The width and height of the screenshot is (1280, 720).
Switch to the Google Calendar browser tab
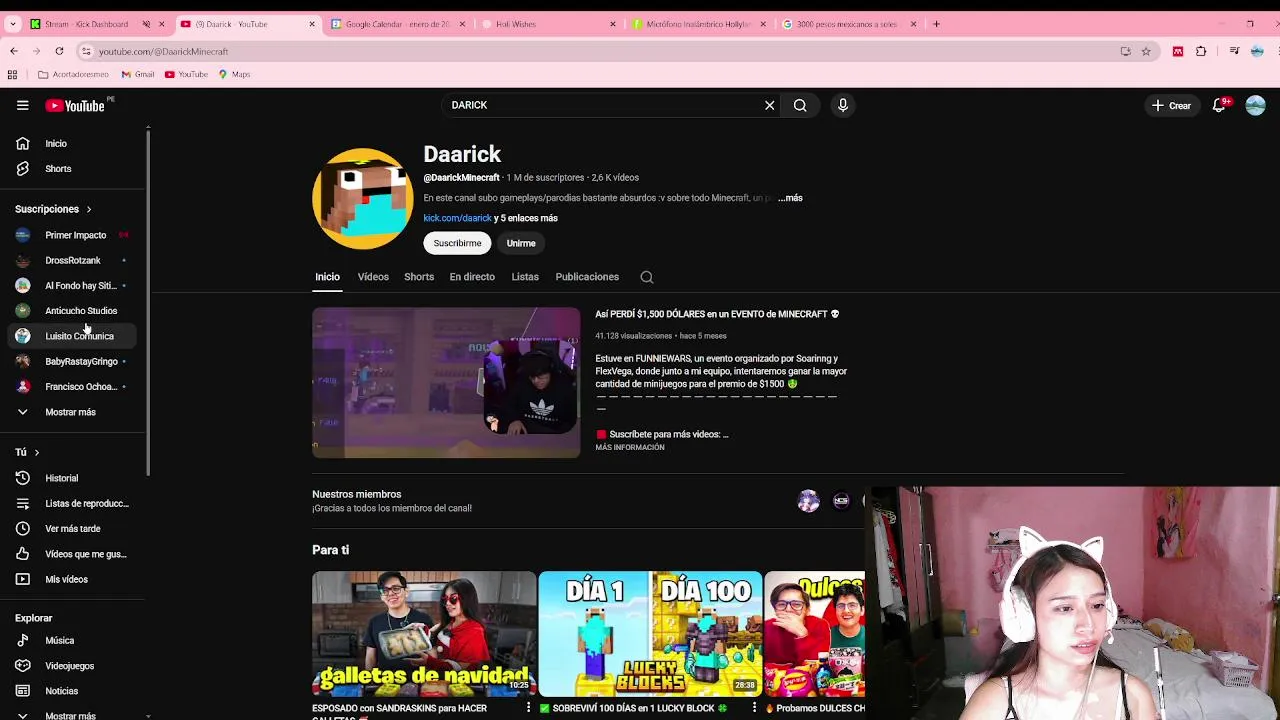coord(398,24)
